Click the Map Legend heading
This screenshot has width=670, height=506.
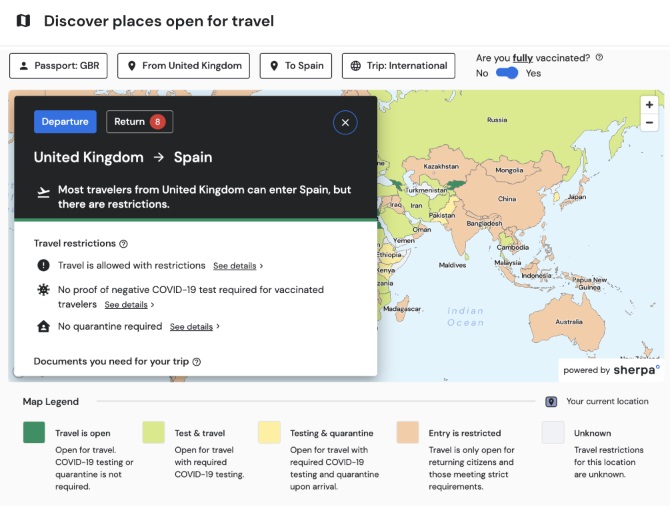tap(51, 402)
